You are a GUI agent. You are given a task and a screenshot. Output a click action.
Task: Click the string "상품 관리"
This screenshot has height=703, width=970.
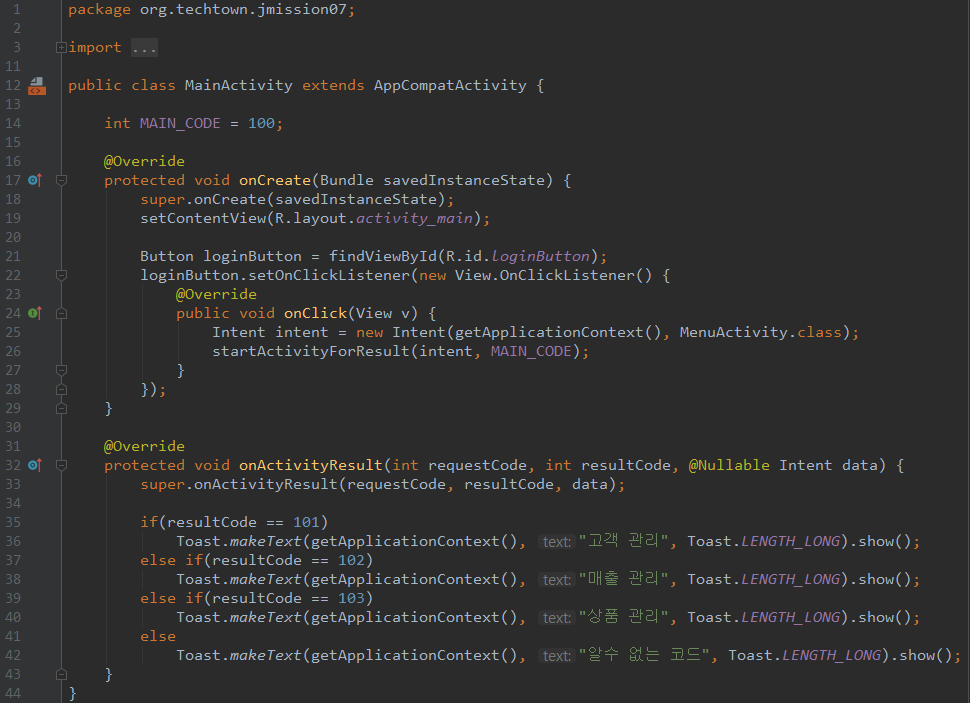tap(623, 617)
